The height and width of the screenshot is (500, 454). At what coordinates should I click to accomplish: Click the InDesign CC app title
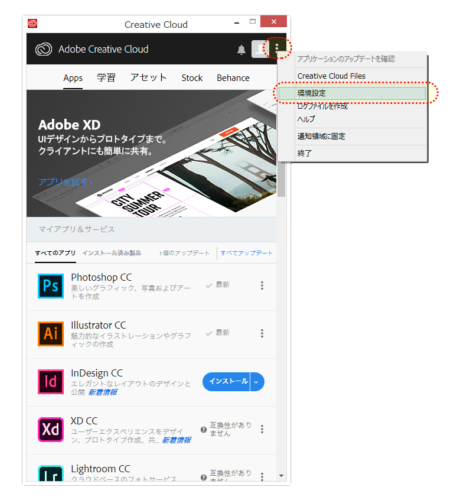97,373
